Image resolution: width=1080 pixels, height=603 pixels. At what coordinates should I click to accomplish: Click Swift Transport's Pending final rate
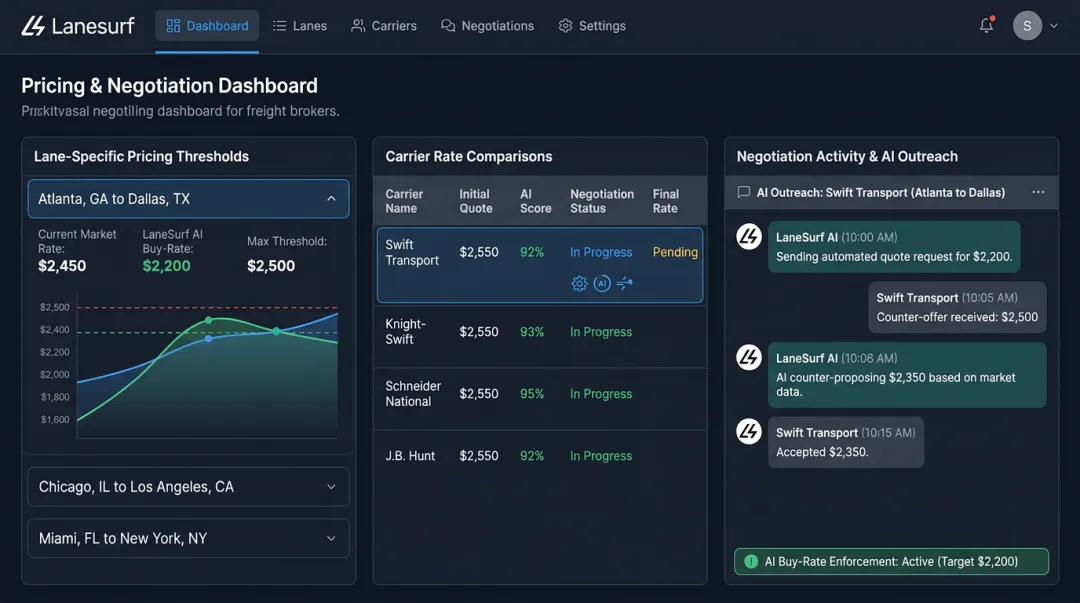pyautogui.click(x=675, y=252)
